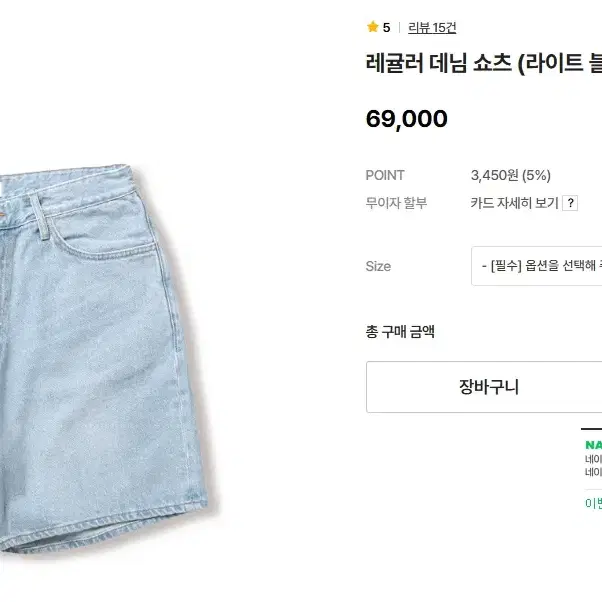602x602 pixels.
Task: Click the 총 구매 금액 heading
Action: (x=400, y=331)
